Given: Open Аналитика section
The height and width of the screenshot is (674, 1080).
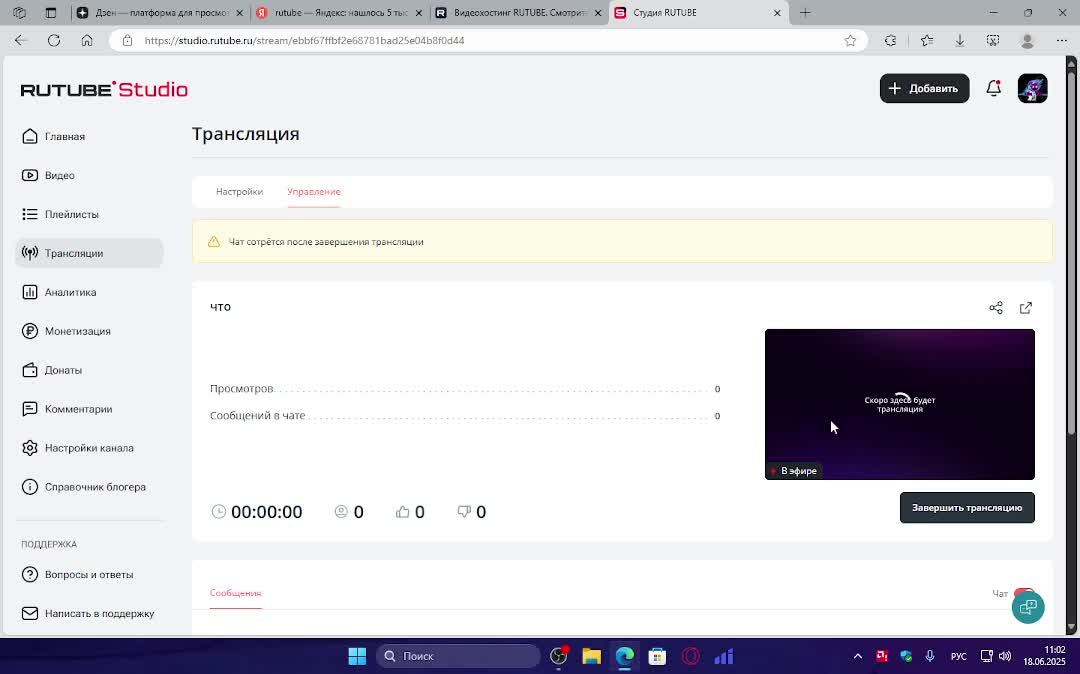Looking at the screenshot, I should (x=59, y=292).
